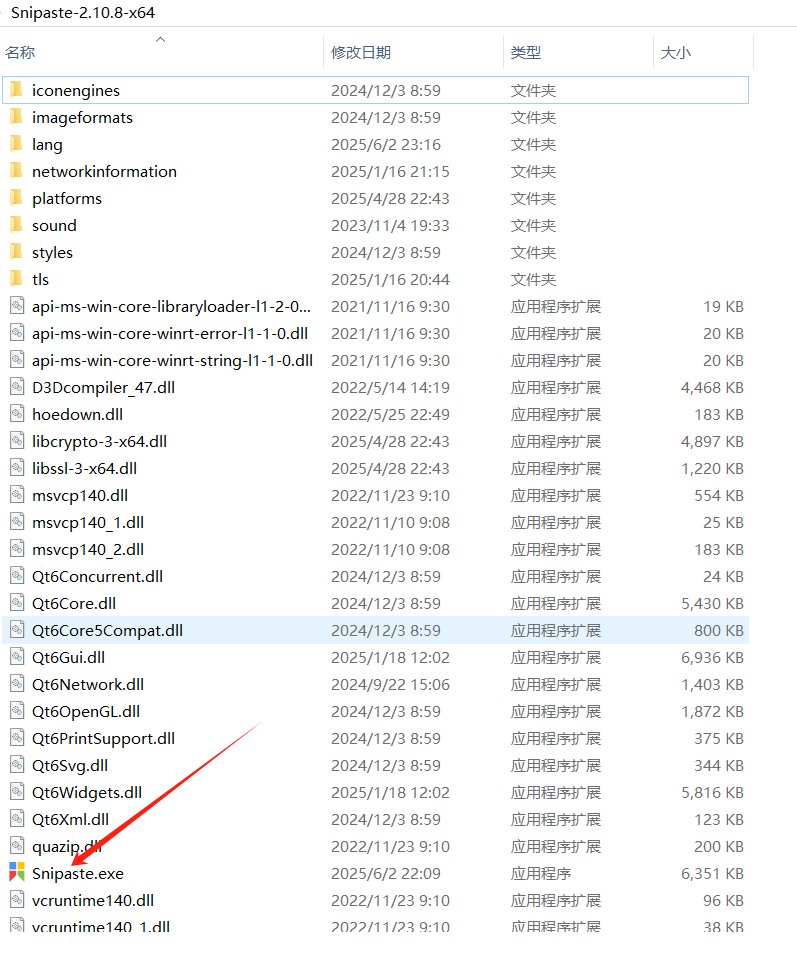Click the imageformats folder icon
This screenshot has width=797, height=956.
[x=17, y=117]
